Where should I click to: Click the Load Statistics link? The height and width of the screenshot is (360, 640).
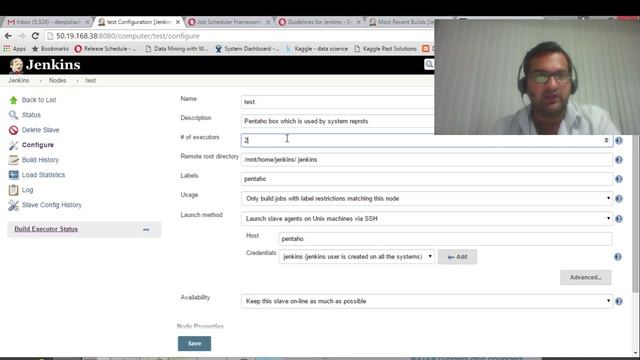[43, 175]
